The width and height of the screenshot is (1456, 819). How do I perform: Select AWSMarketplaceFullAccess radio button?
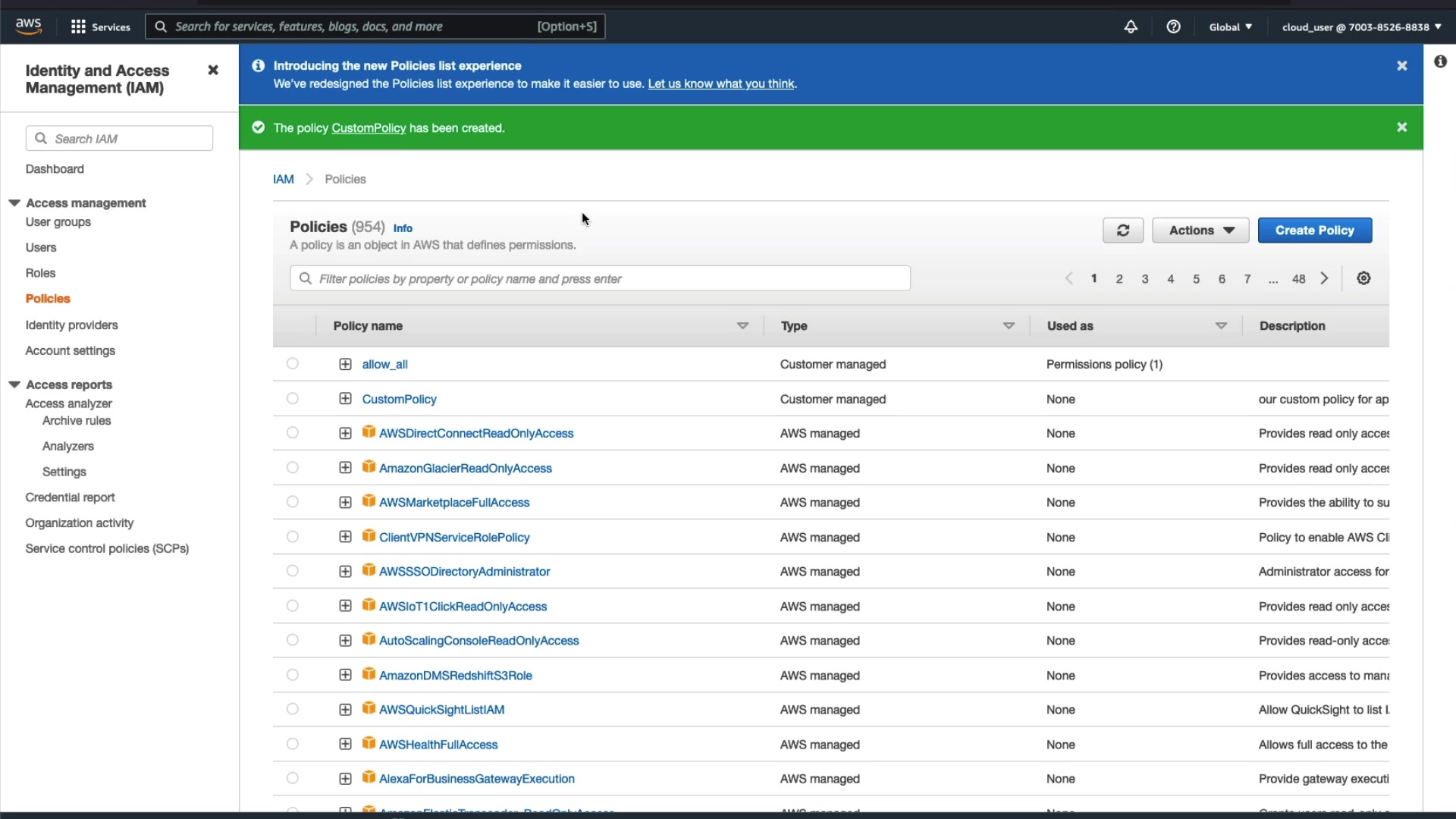tap(293, 502)
